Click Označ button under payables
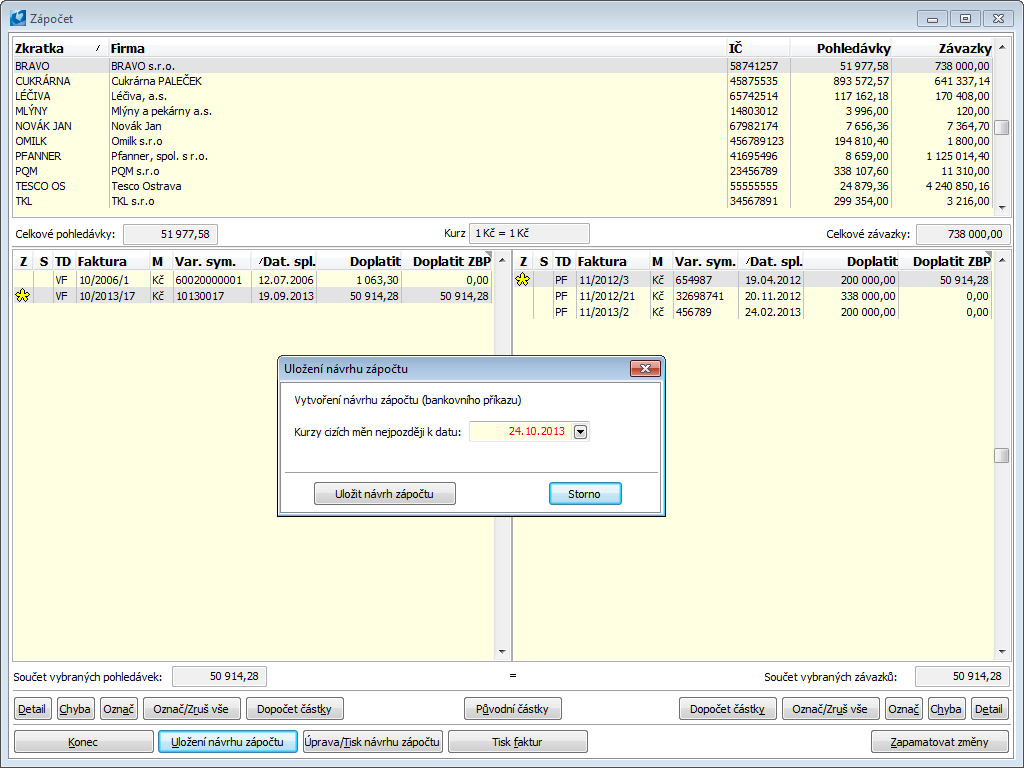The width and height of the screenshot is (1024, 768). pos(904,709)
